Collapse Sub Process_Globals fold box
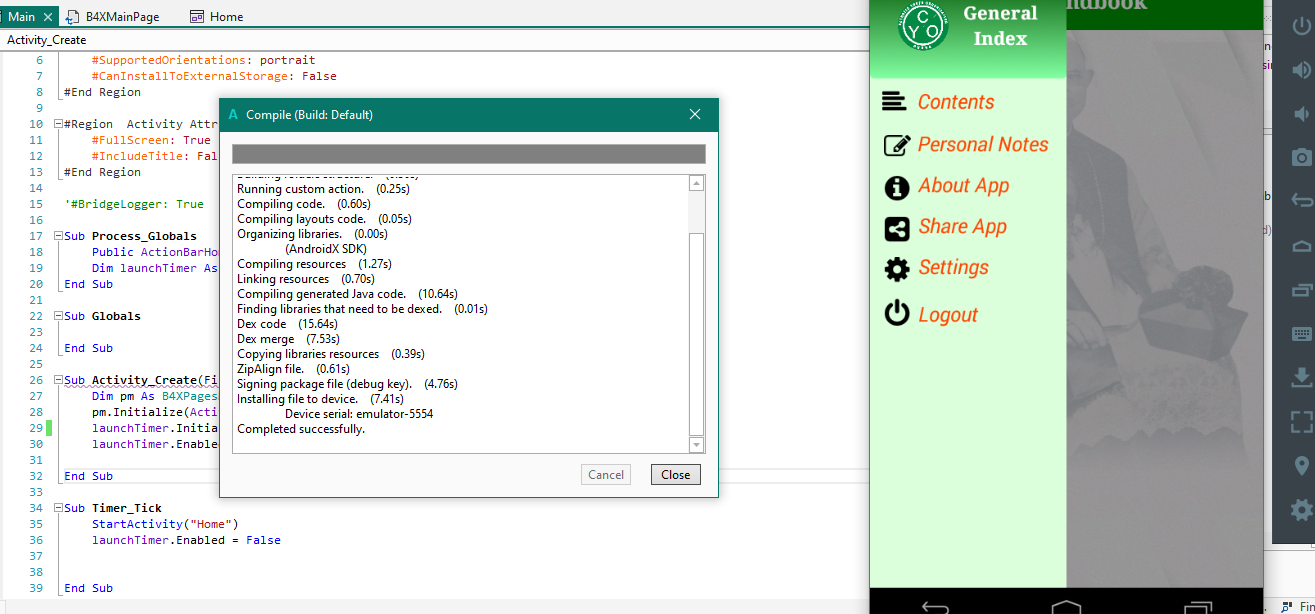Screen dimensions: 1315x614 click(x=58, y=236)
